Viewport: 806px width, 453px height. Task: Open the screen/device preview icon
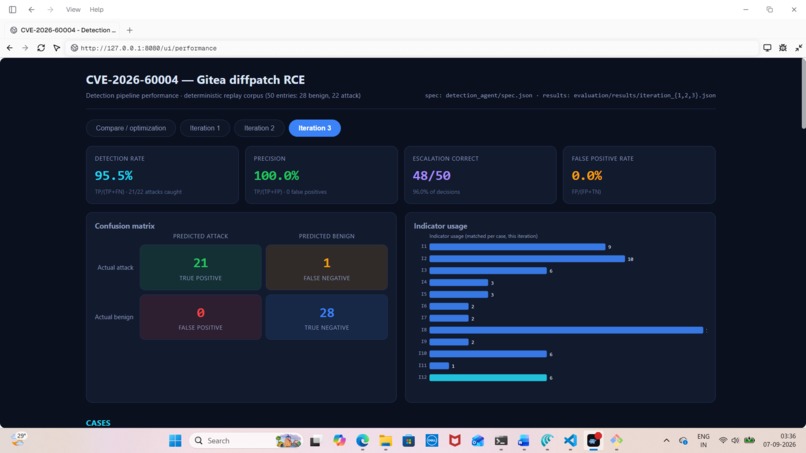767,48
